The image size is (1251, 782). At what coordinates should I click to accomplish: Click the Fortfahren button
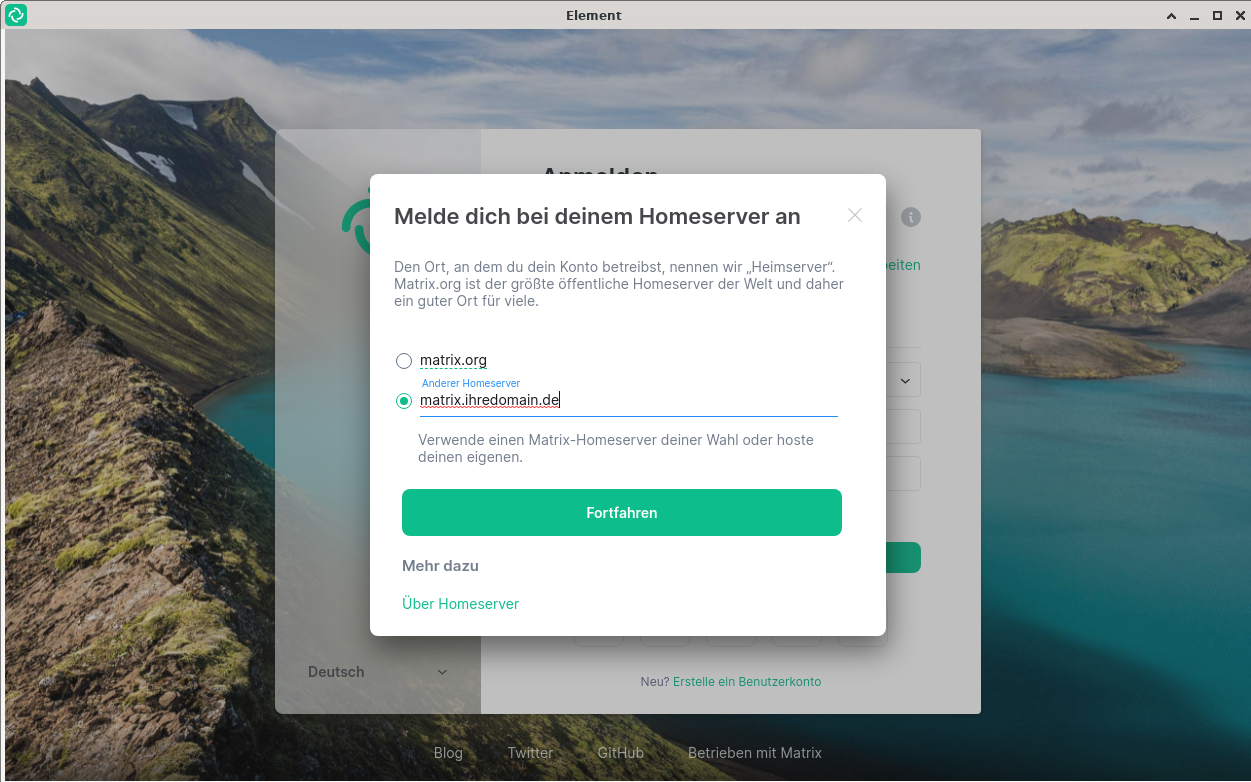click(622, 512)
